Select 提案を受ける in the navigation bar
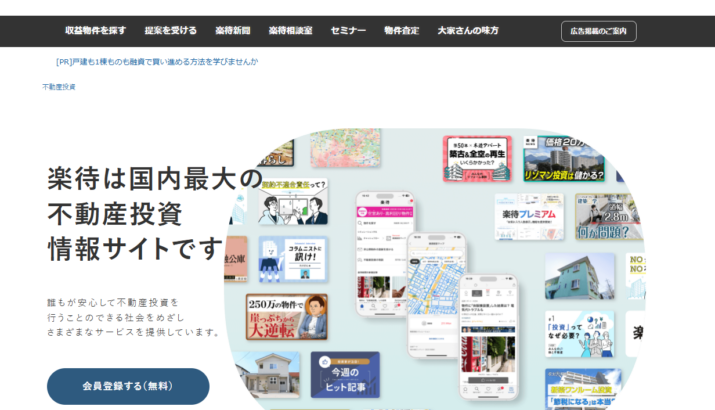The height and width of the screenshot is (410, 715). 170,31
